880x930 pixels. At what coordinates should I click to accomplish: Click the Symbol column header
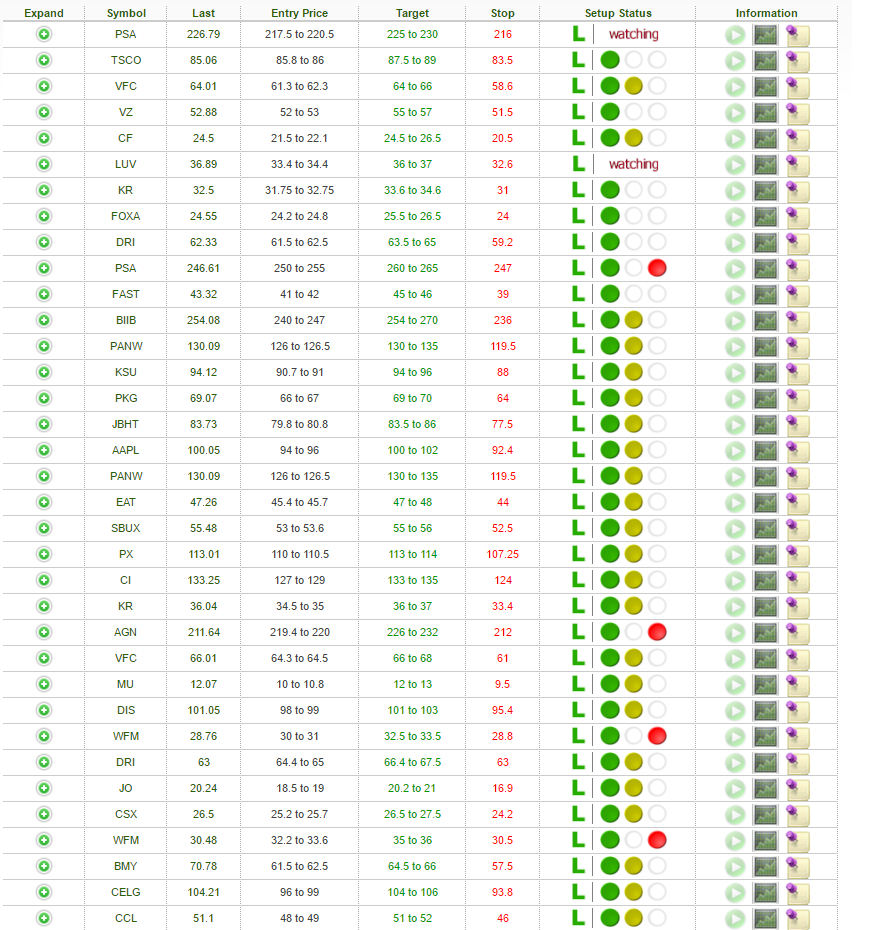pyautogui.click(x=126, y=13)
